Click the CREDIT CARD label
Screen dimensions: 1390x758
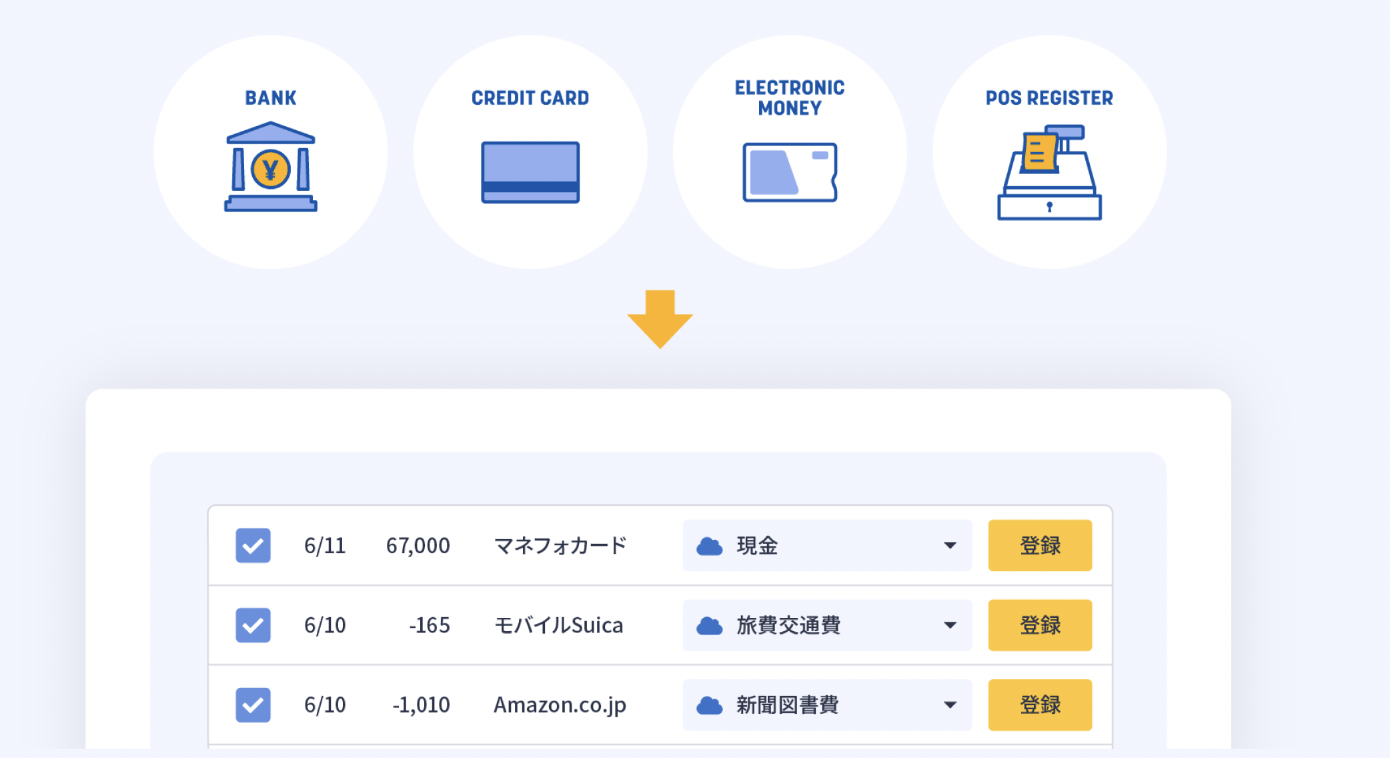[x=530, y=98]
